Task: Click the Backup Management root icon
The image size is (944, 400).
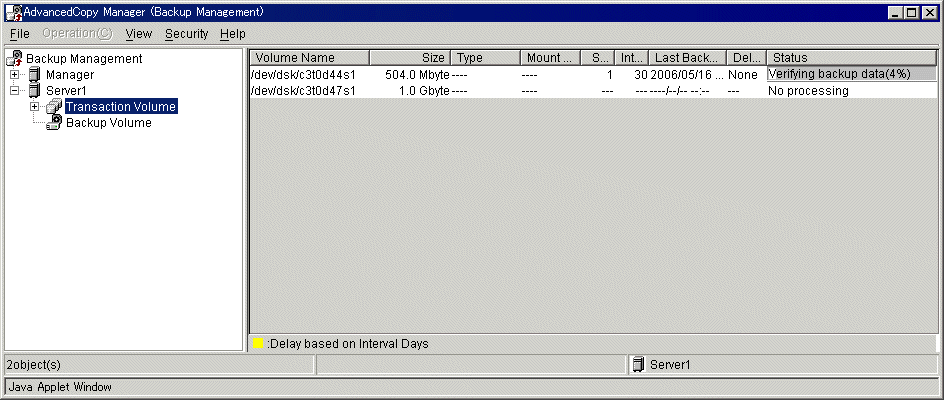Action: pos(14,58)
